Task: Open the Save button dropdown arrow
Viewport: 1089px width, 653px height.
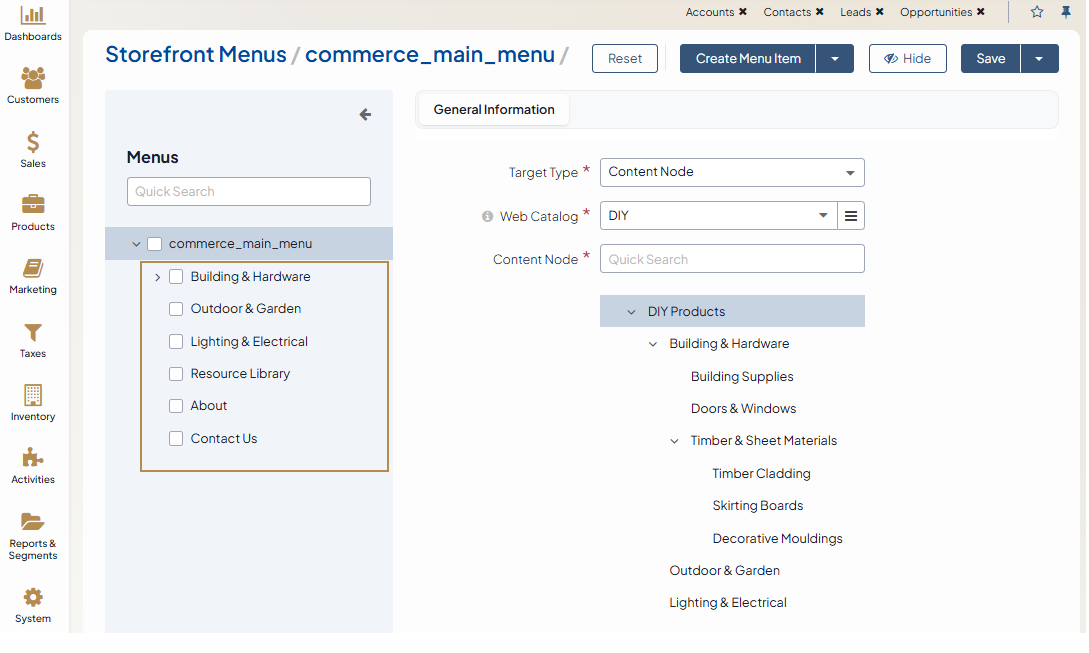Action: coord(1039,59)
